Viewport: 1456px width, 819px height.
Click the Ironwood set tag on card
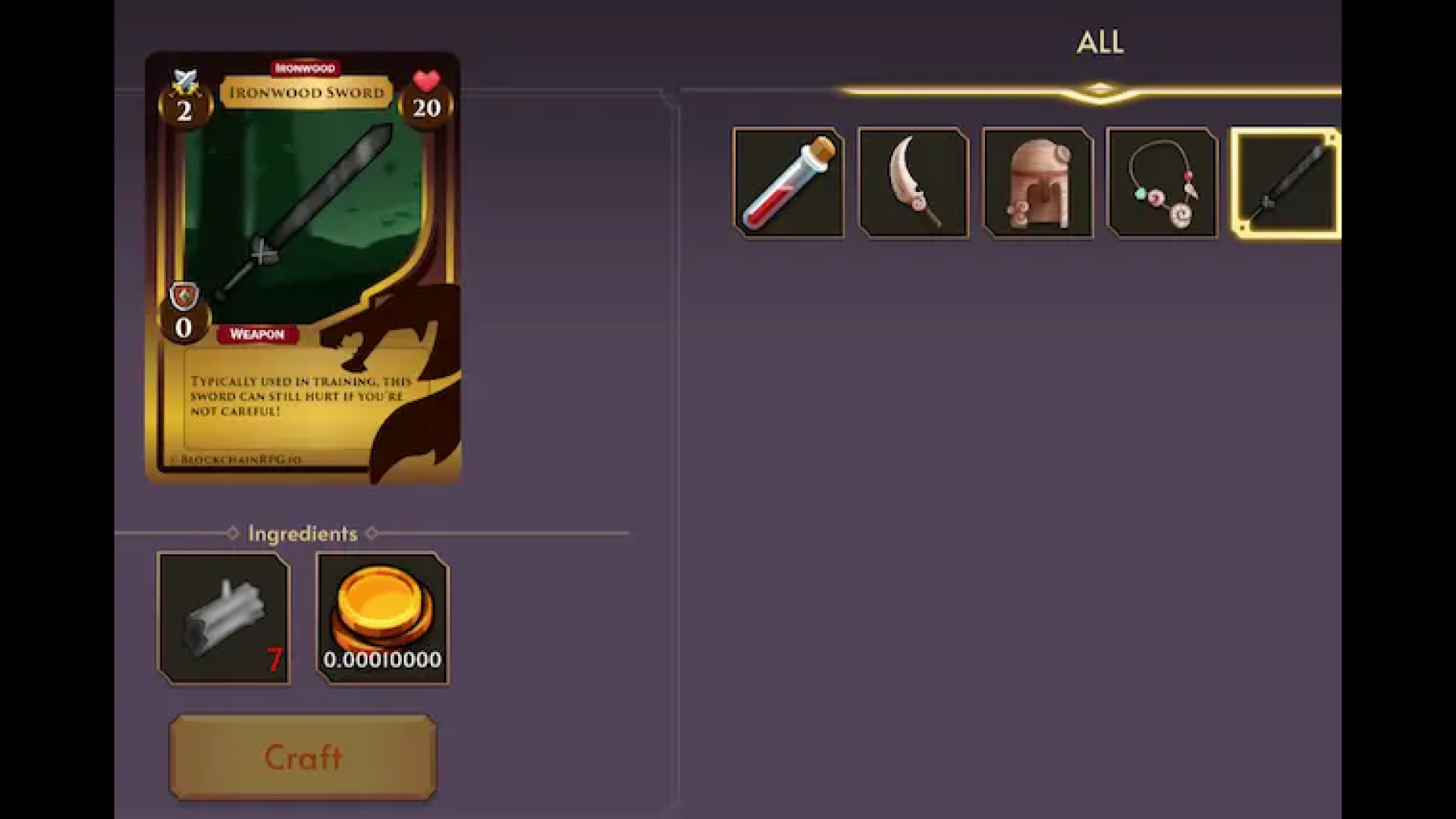305,68
